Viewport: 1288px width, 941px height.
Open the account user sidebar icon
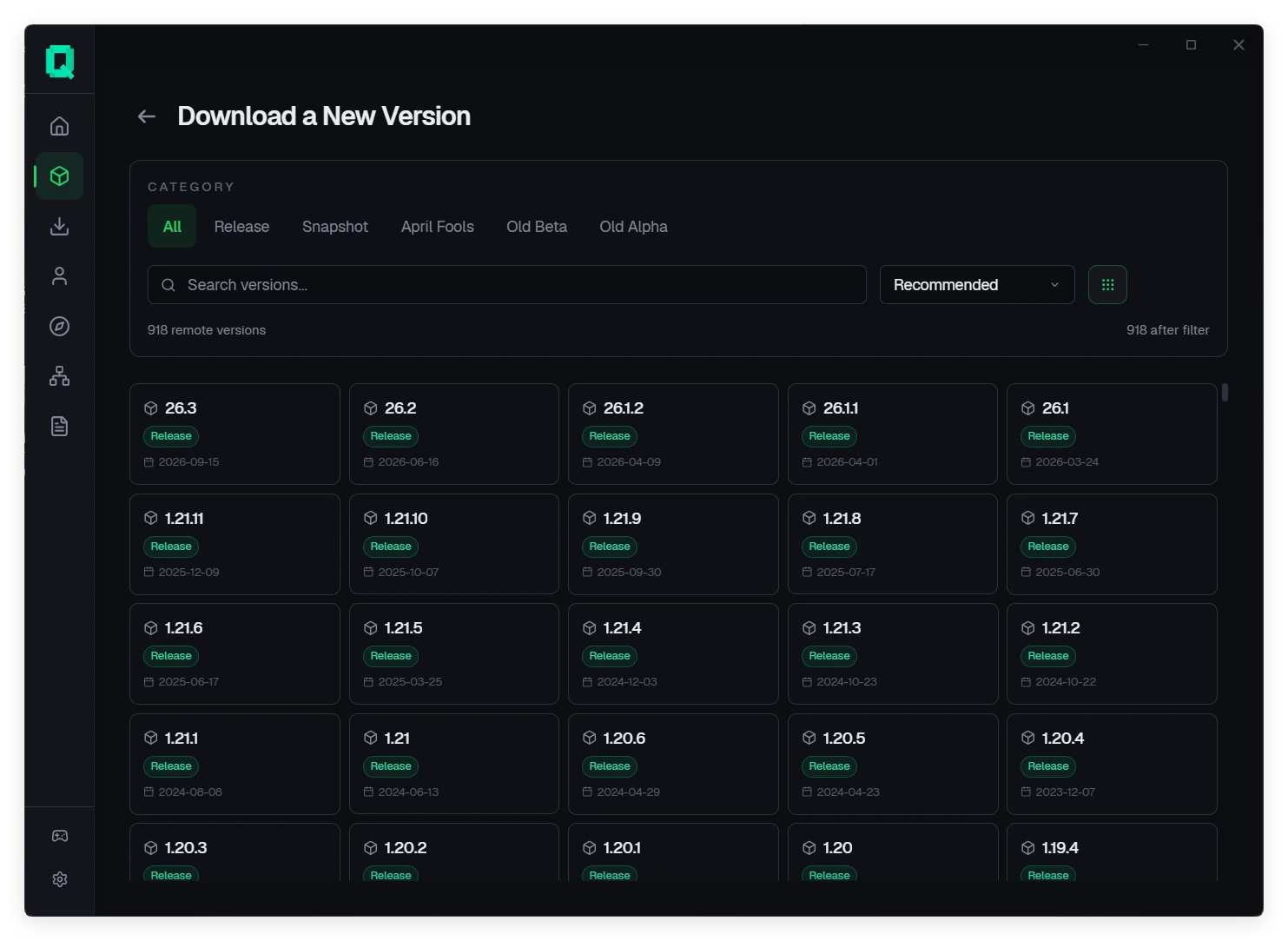[59, 276]
